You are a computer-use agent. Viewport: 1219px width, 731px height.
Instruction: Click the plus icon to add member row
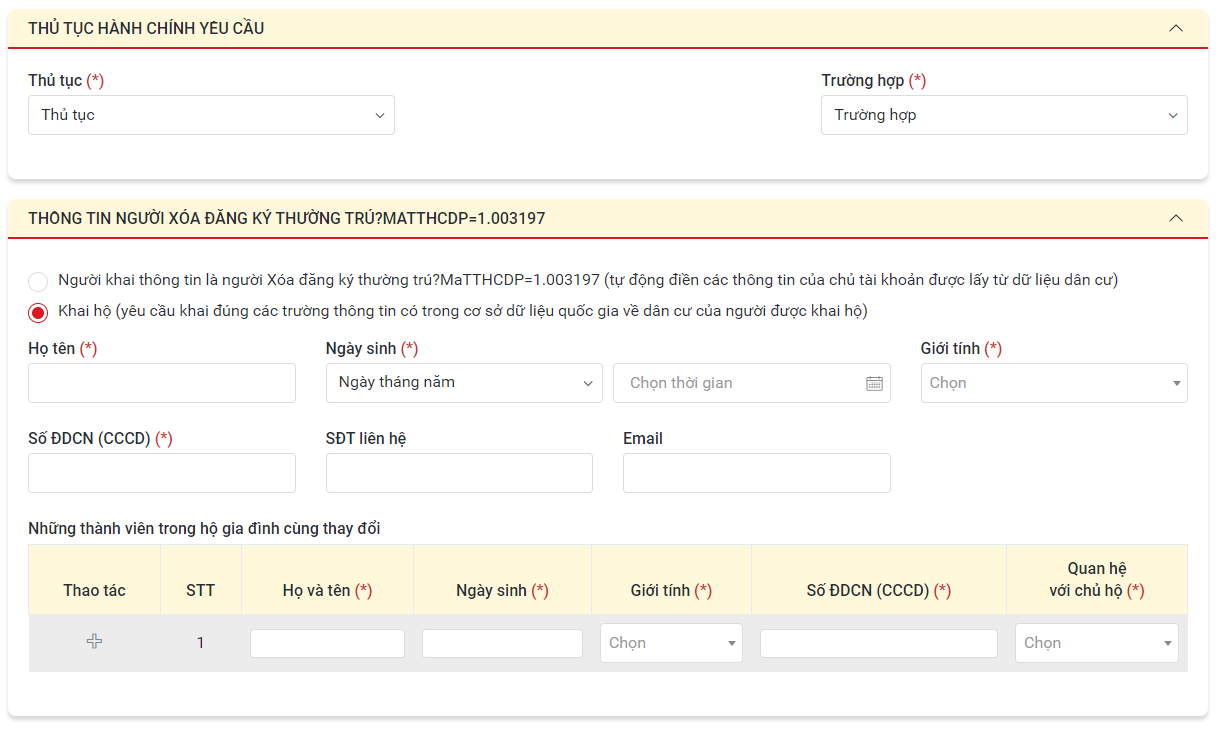click(94, 642)
